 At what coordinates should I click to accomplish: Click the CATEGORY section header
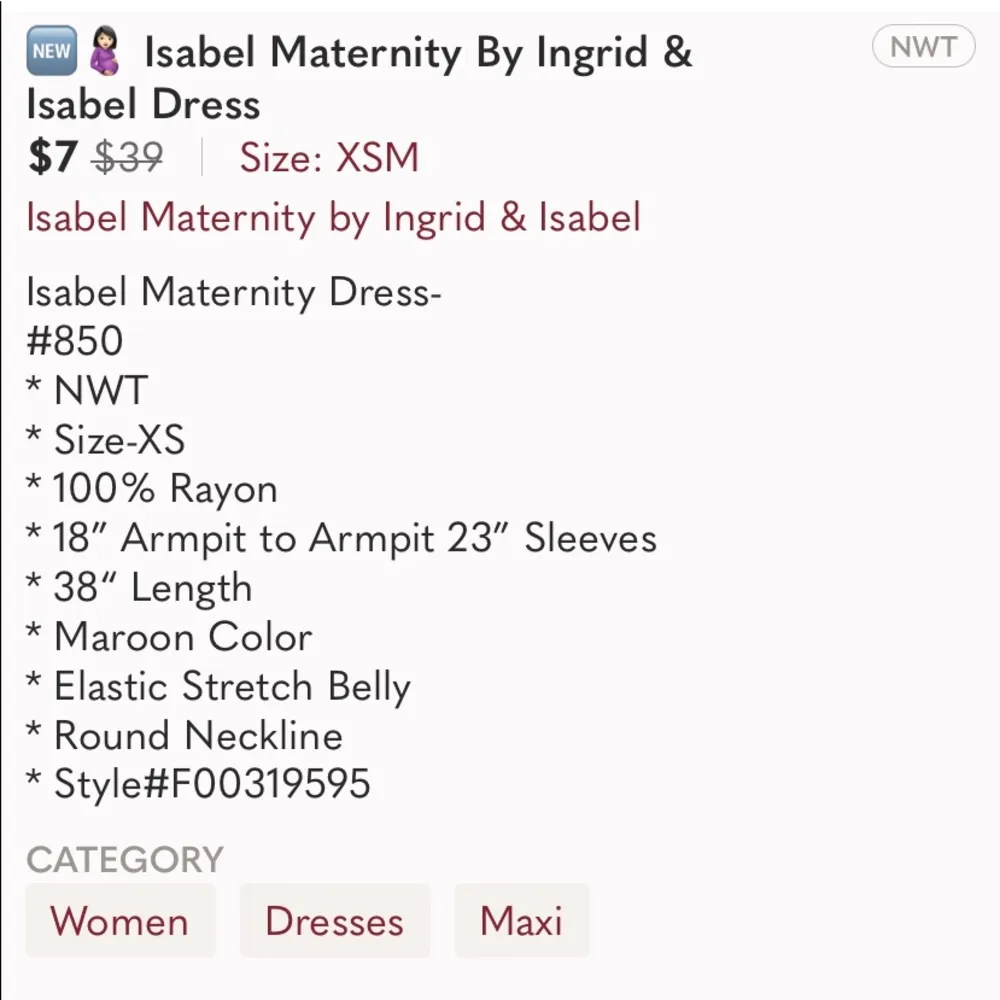[x=123, y=858]
